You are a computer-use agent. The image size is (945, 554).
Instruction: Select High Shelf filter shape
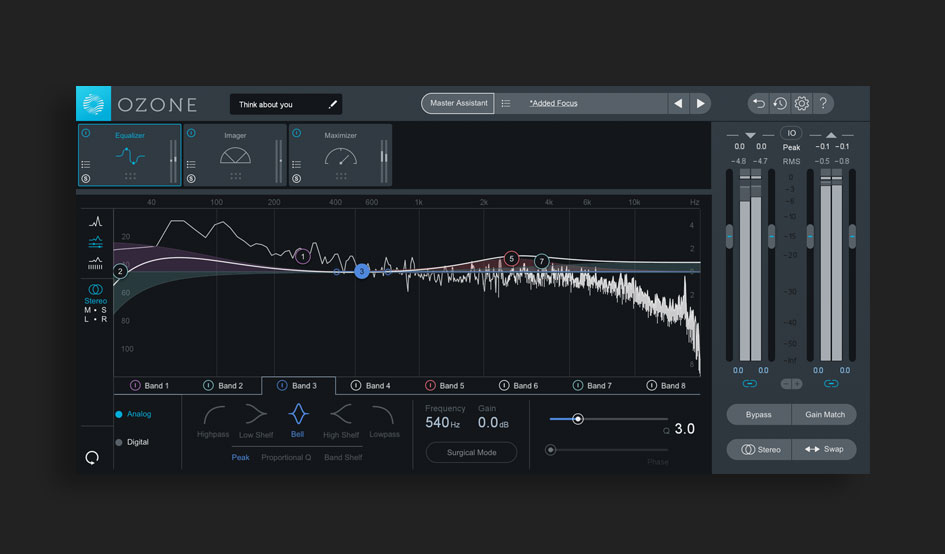(341, 421)
